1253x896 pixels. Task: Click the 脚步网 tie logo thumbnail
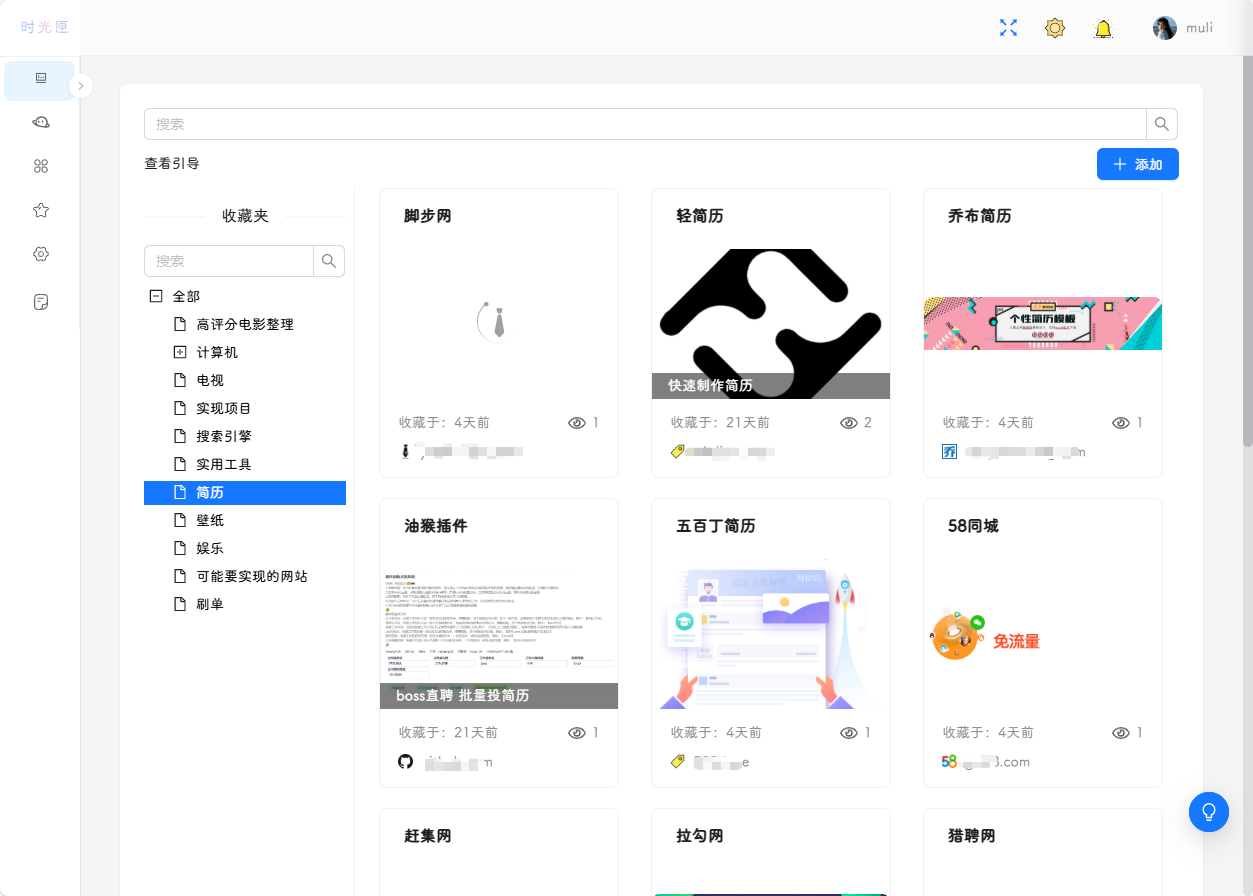(498, 323)
